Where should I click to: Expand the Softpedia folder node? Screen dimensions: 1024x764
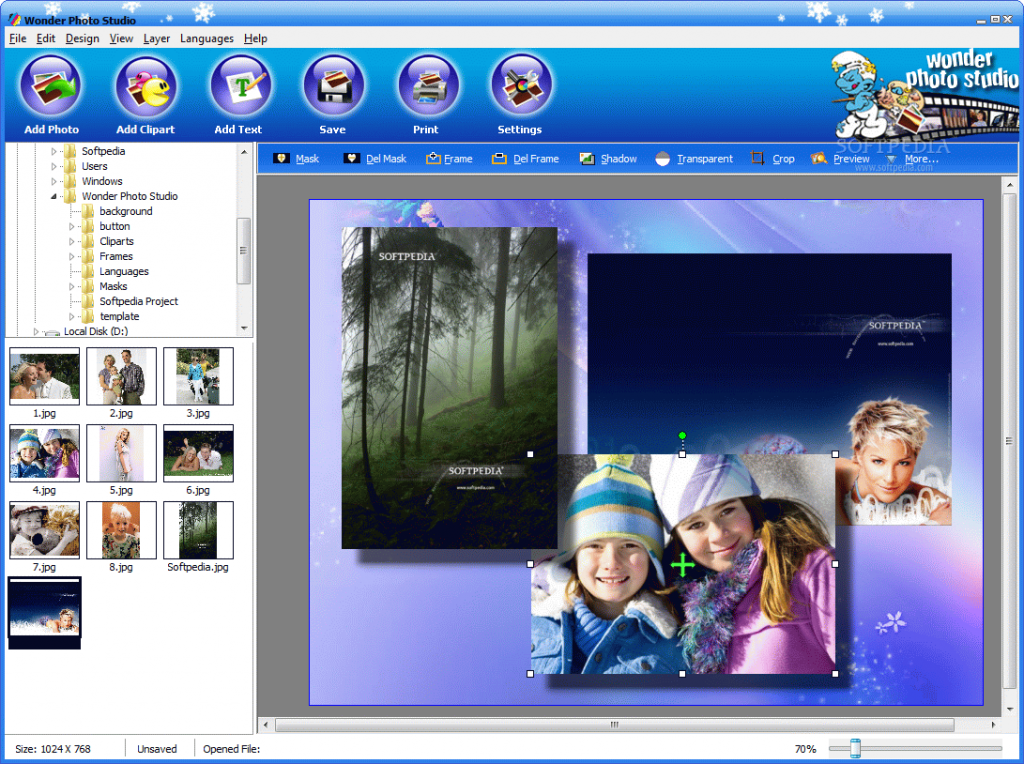click(54, 151)
